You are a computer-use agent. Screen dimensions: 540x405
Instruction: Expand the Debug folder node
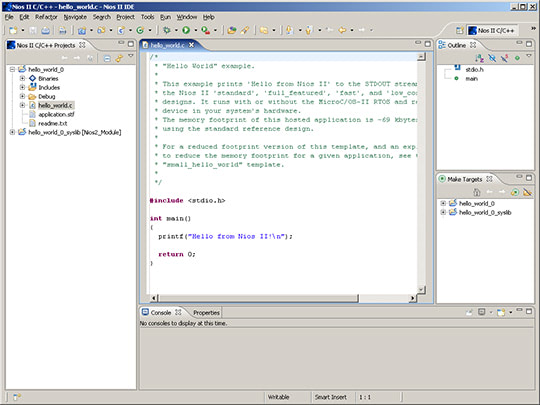click(x=22, y=96)
